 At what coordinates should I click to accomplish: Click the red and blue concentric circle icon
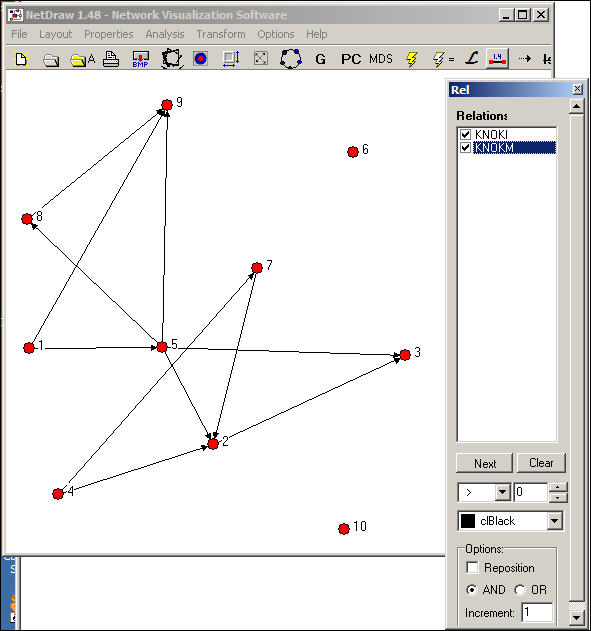(200, 59)
